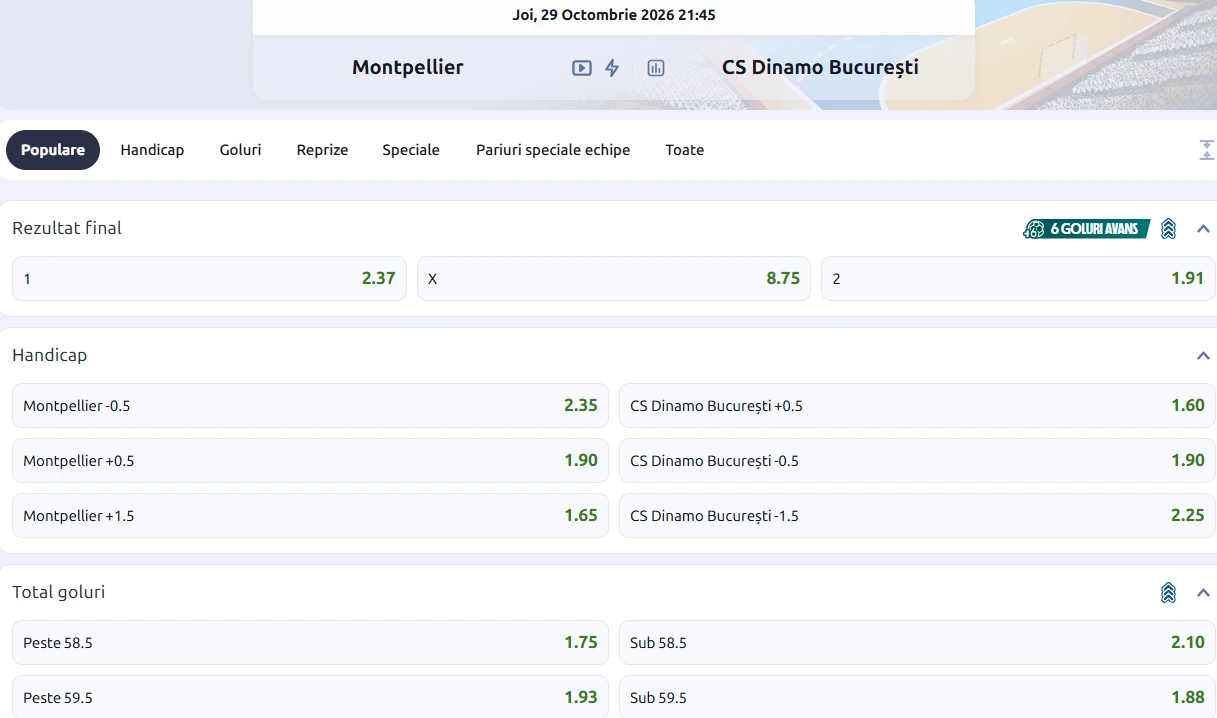
Task: Select Pariuri speciale echipe tab
Action: pos(553,150)
